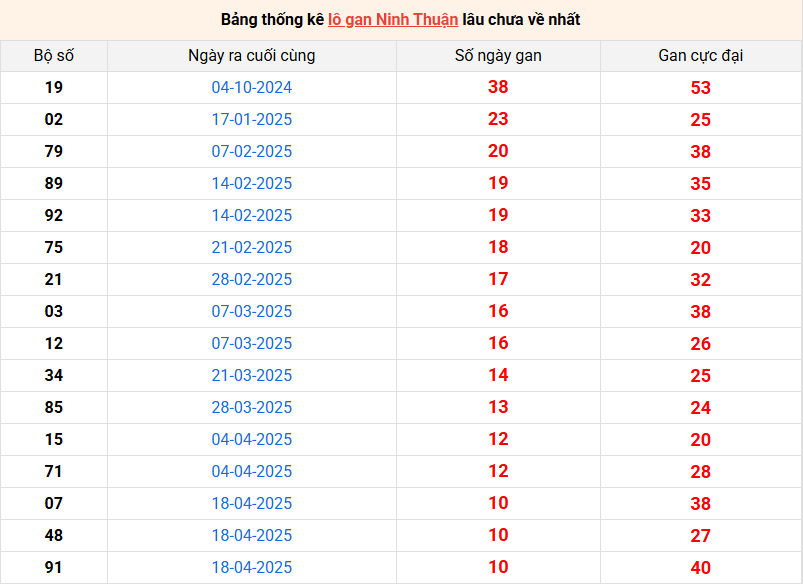Click the date 21-03-2025
803x584 pixels.
pyautogui.click(x=252, y=376)
